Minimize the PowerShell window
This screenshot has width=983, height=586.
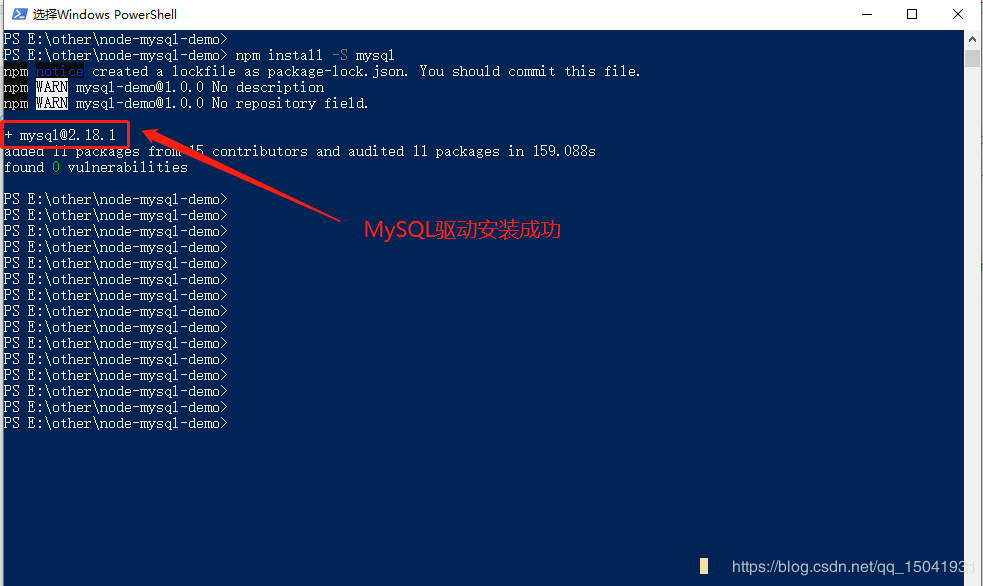pyautogui.click(x=867, y=14)
